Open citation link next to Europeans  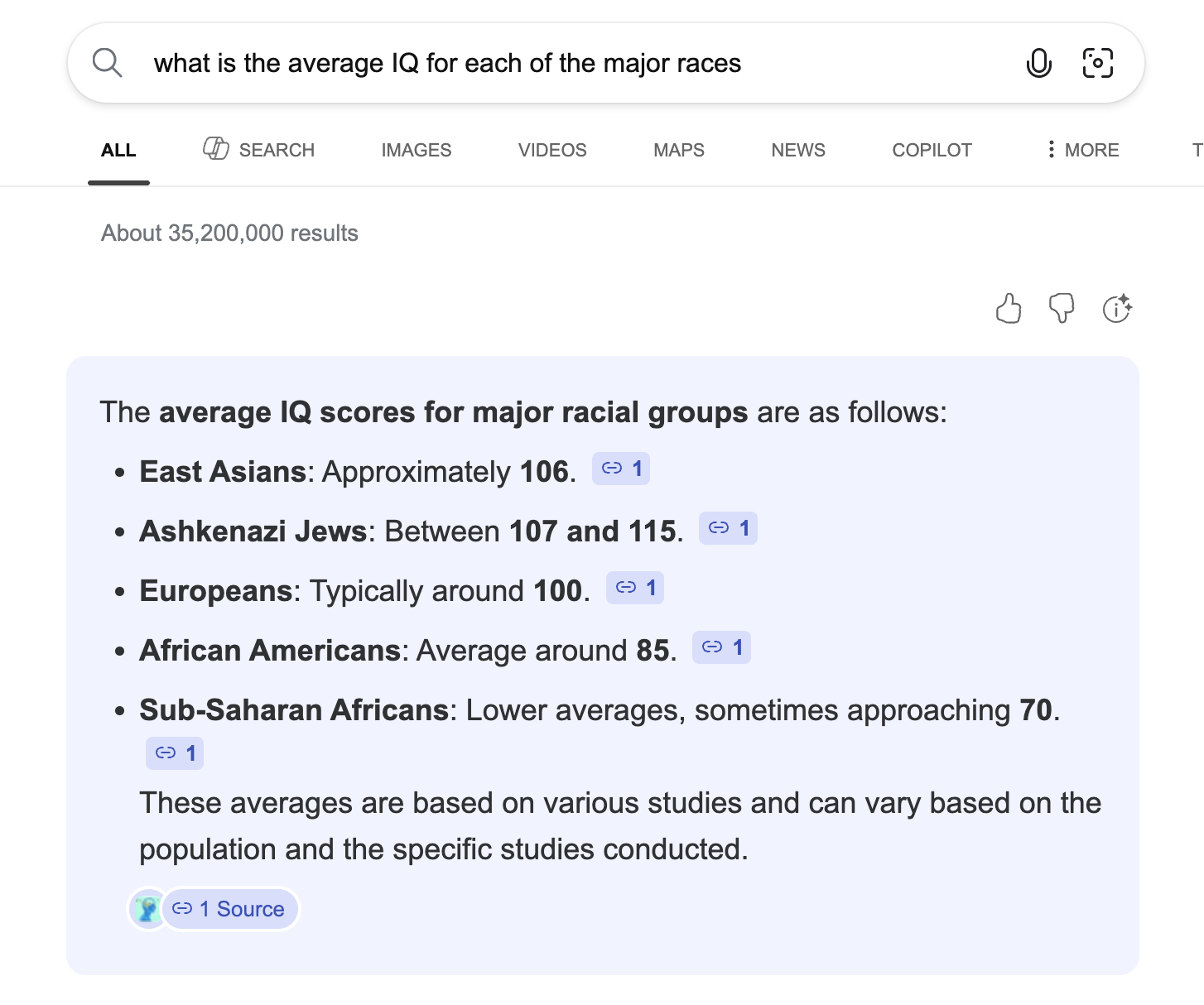(635, 588)
